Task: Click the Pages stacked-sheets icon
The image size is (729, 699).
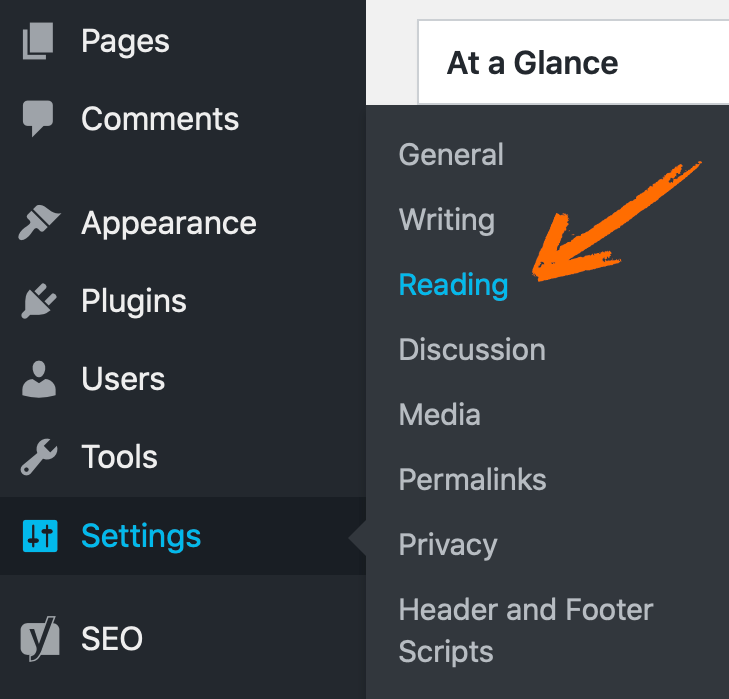Action: tap(38, 41)
